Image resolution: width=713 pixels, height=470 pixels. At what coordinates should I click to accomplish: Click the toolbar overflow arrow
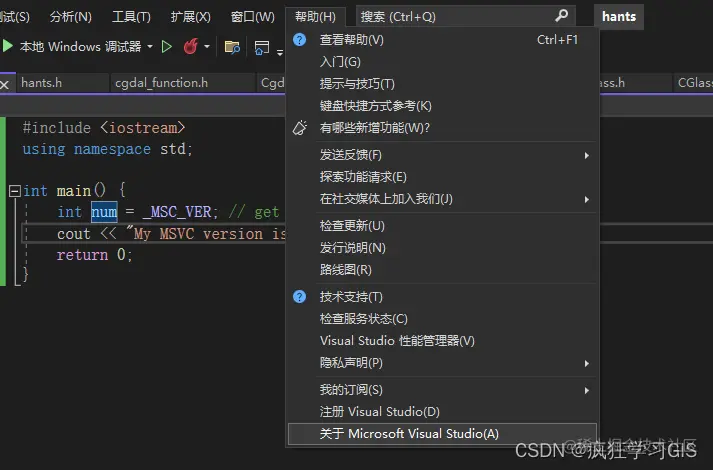click(x=280, y=52)
